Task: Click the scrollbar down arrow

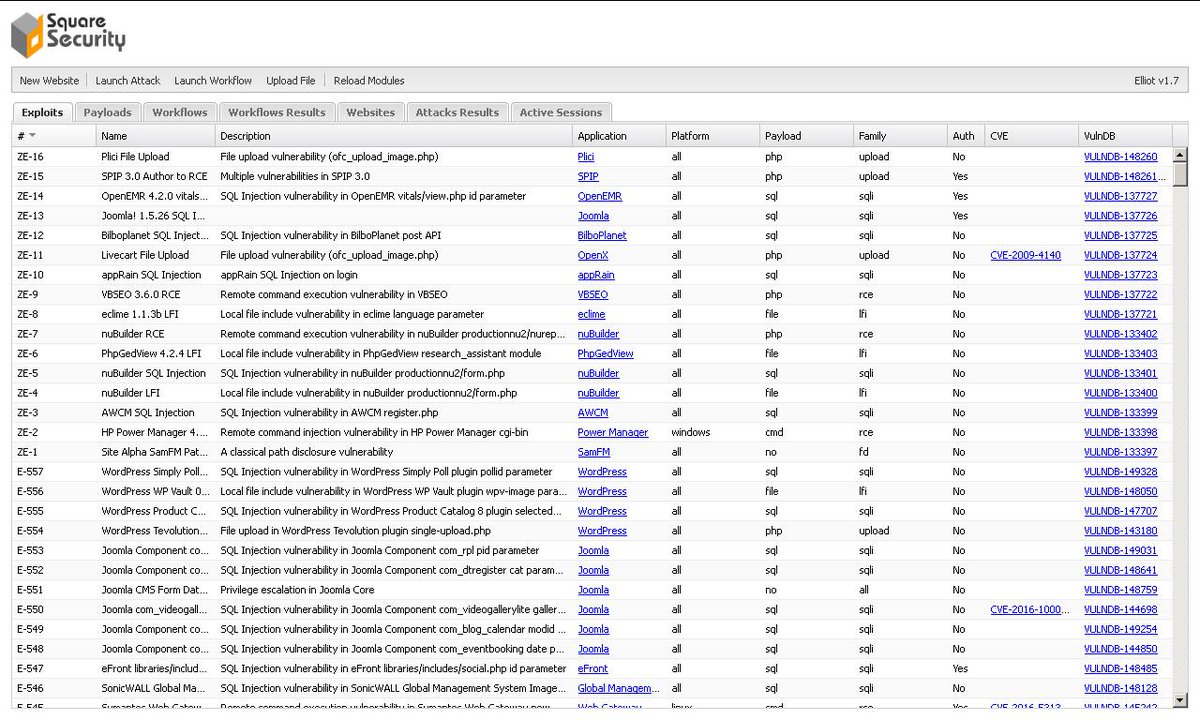Action: [1180, 700]
